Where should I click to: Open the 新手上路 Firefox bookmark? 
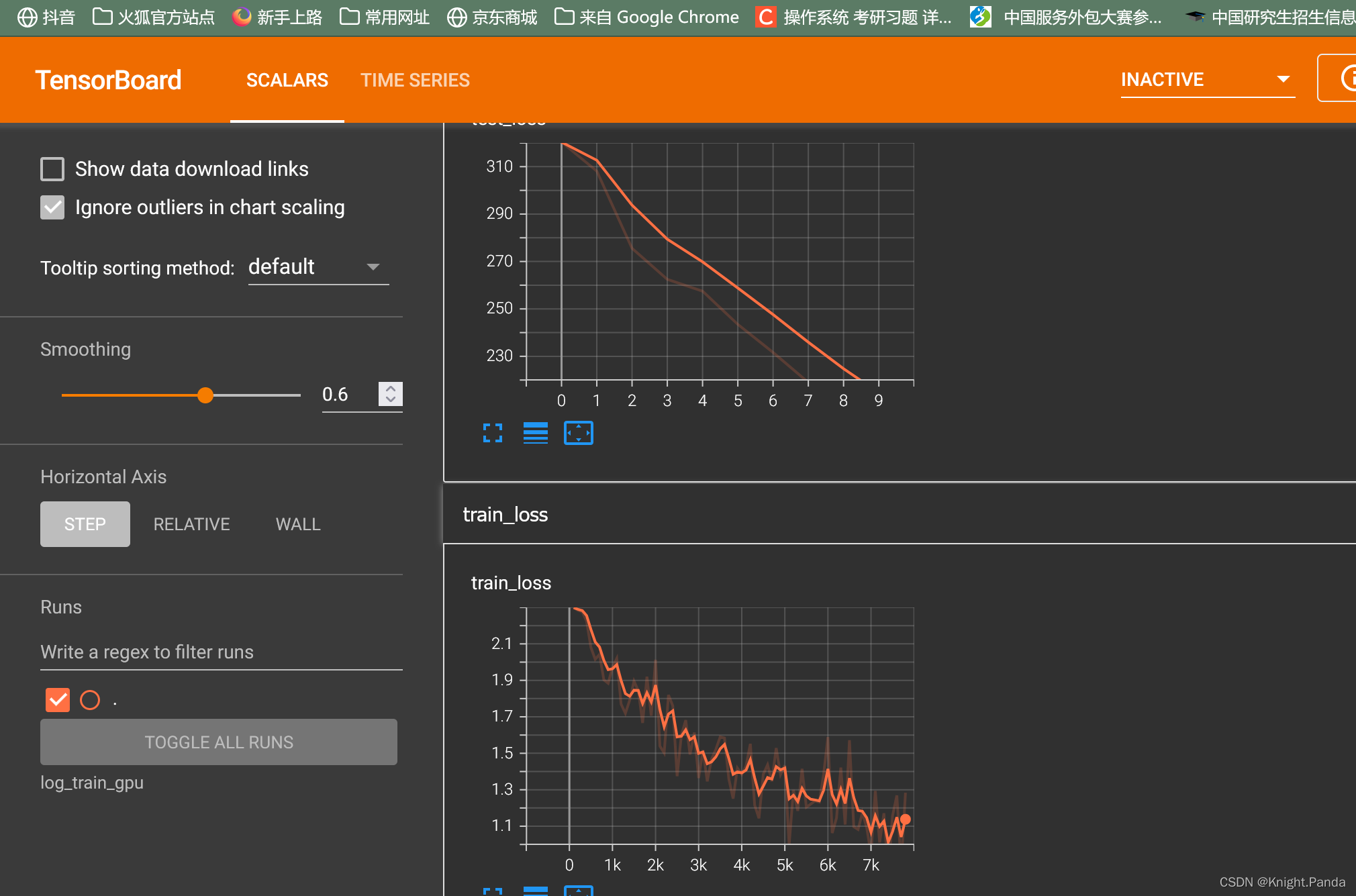[x=277, y=17]
